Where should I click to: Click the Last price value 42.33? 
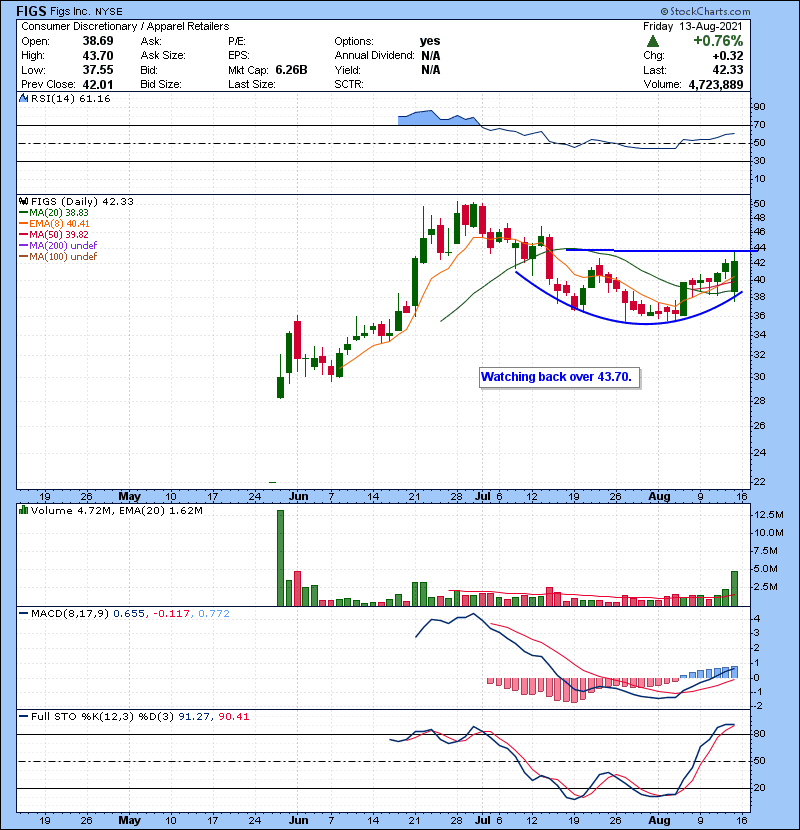[727, 70]
